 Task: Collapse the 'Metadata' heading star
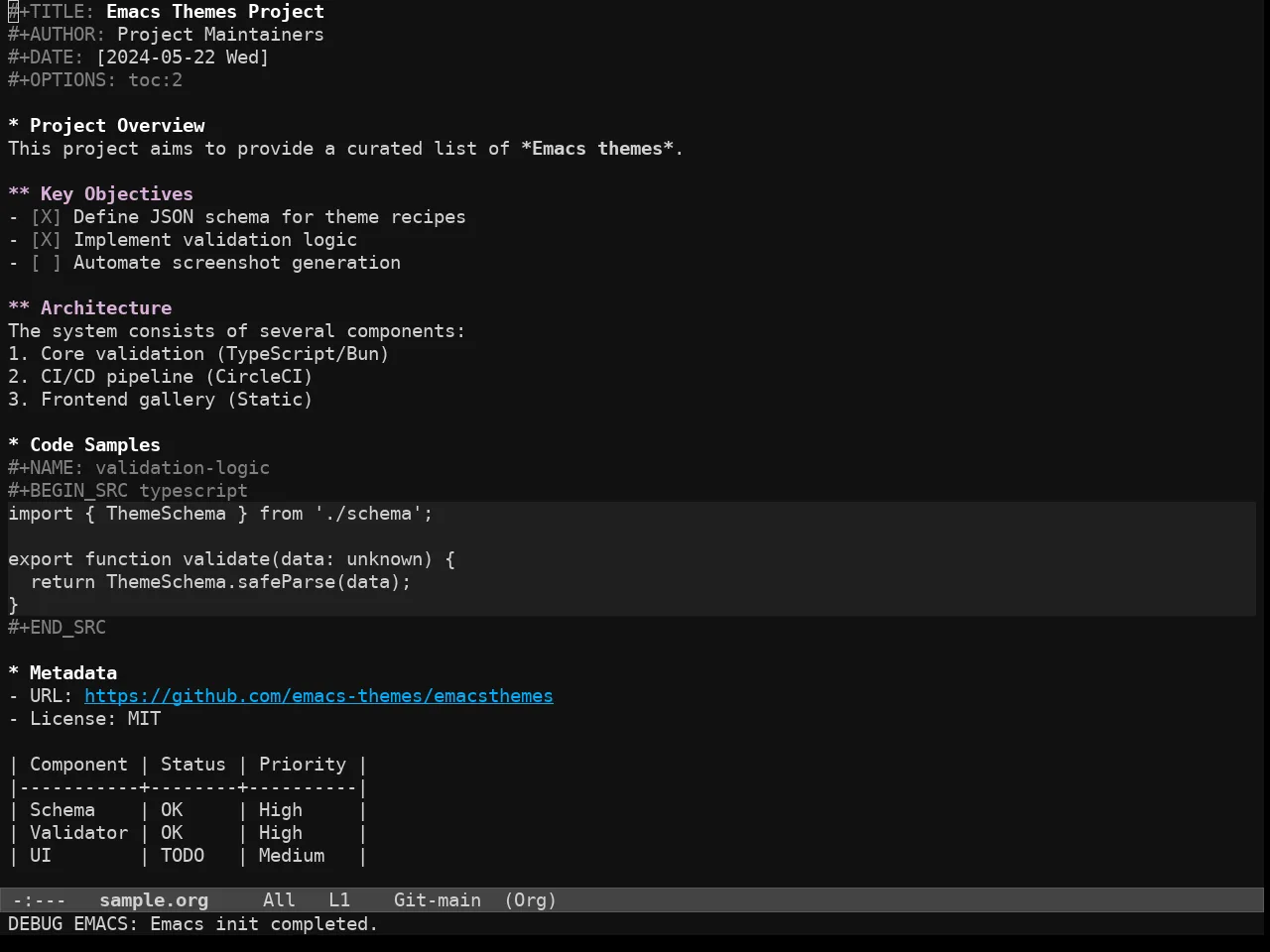14,673
